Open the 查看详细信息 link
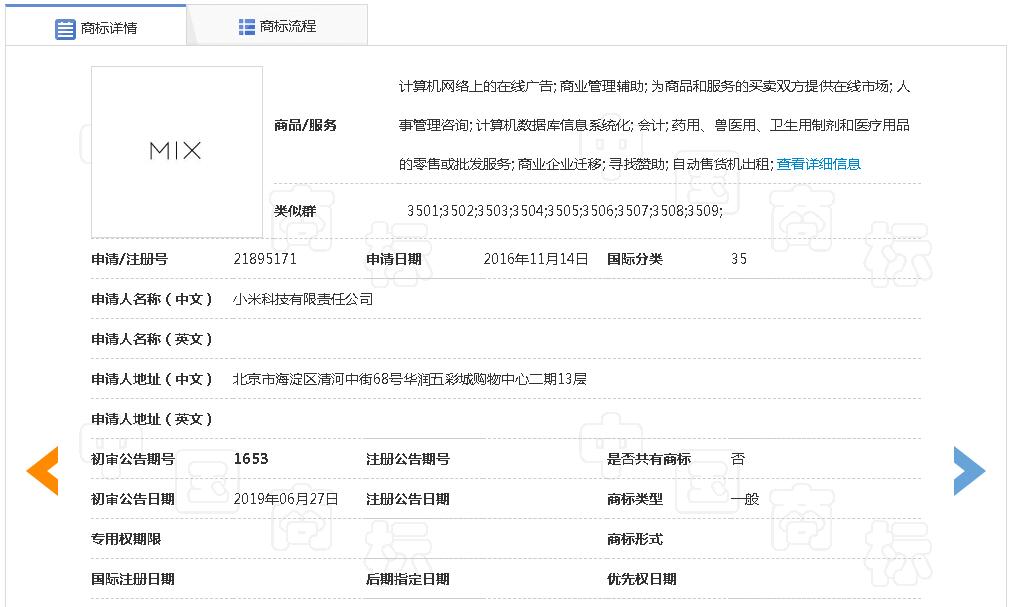This screenshot has width=1016, height=607. click(818, 164)
